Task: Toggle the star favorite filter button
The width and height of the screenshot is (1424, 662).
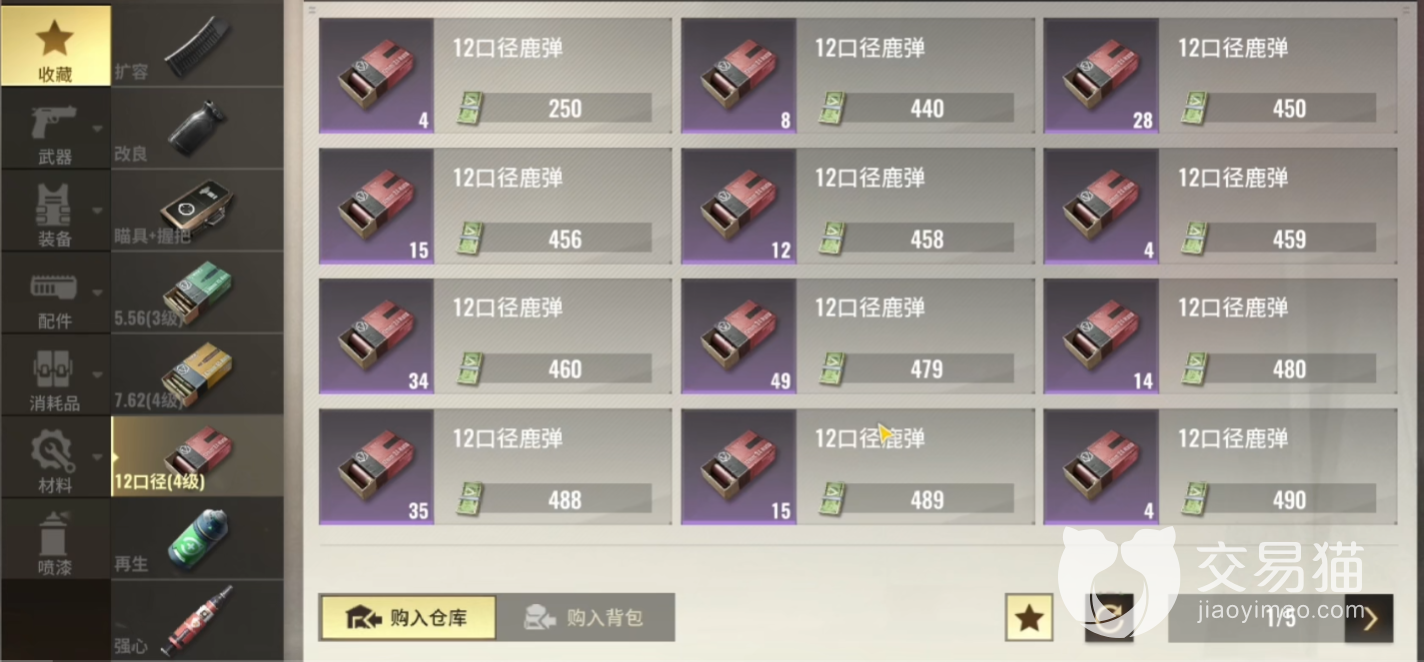Action: tap(1029, 618)
